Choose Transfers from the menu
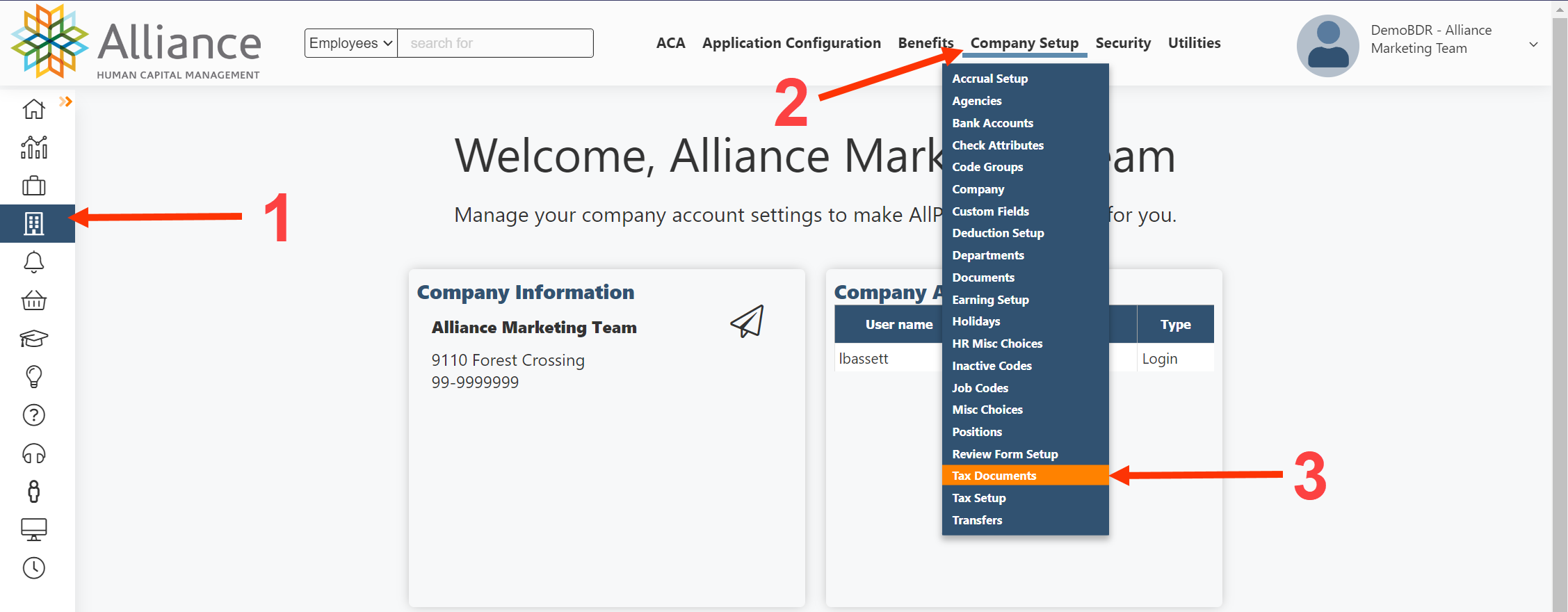The width and height of the screenshot is (1568, 612). click(x=1025, y=520)
